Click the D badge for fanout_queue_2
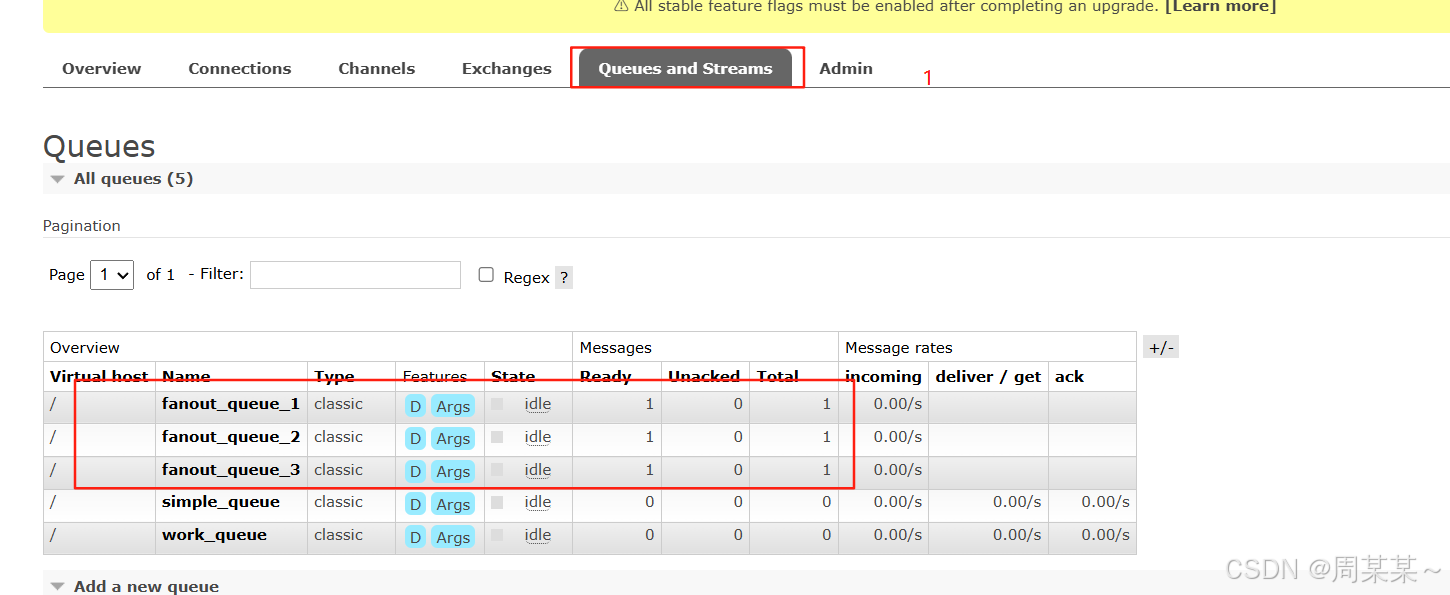The image size is (1450, 595). click(415, 438)
